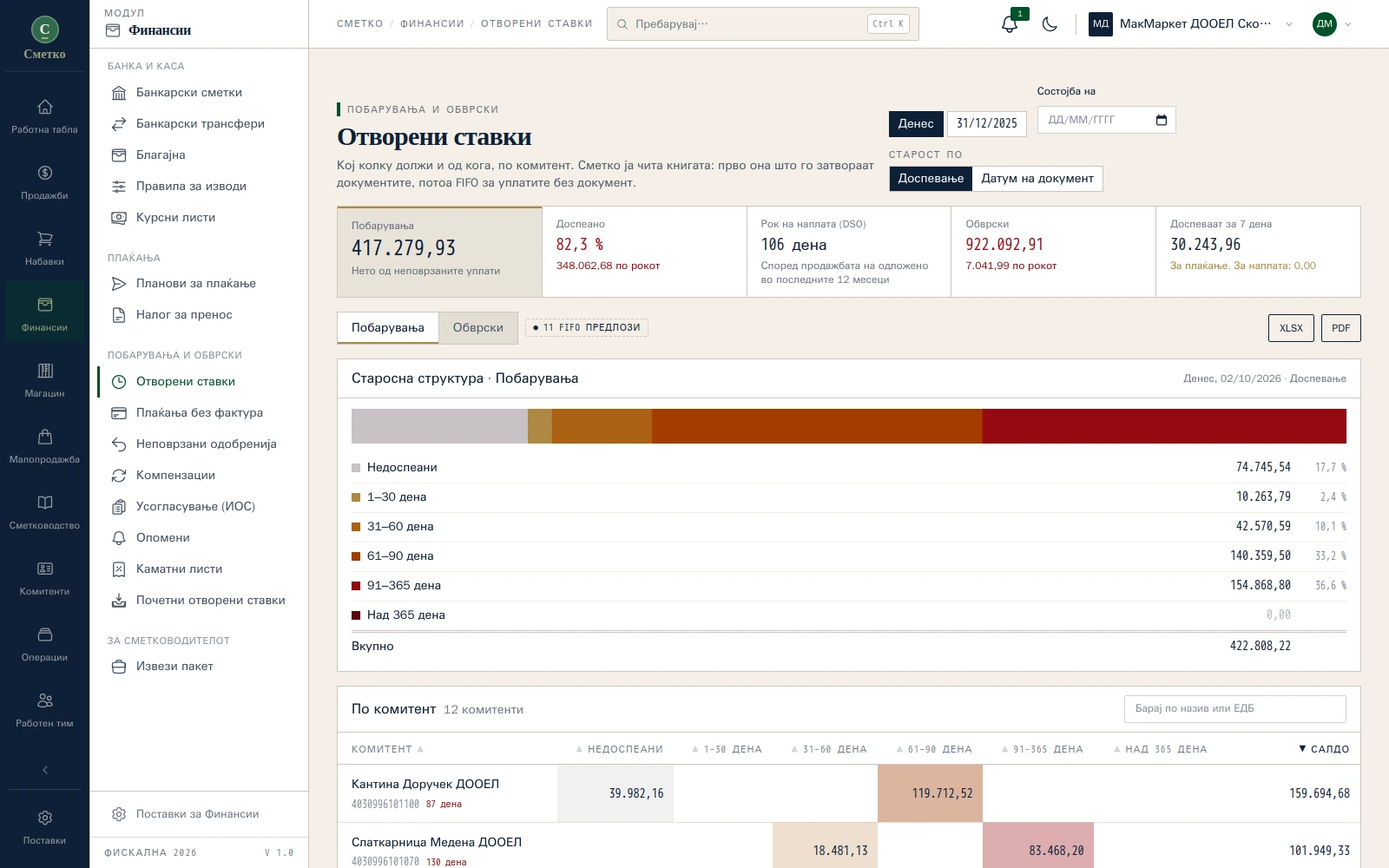Toggle the 11 FIFO предлози chip
Screen dimensions: 1389x868
pos(587,327)
